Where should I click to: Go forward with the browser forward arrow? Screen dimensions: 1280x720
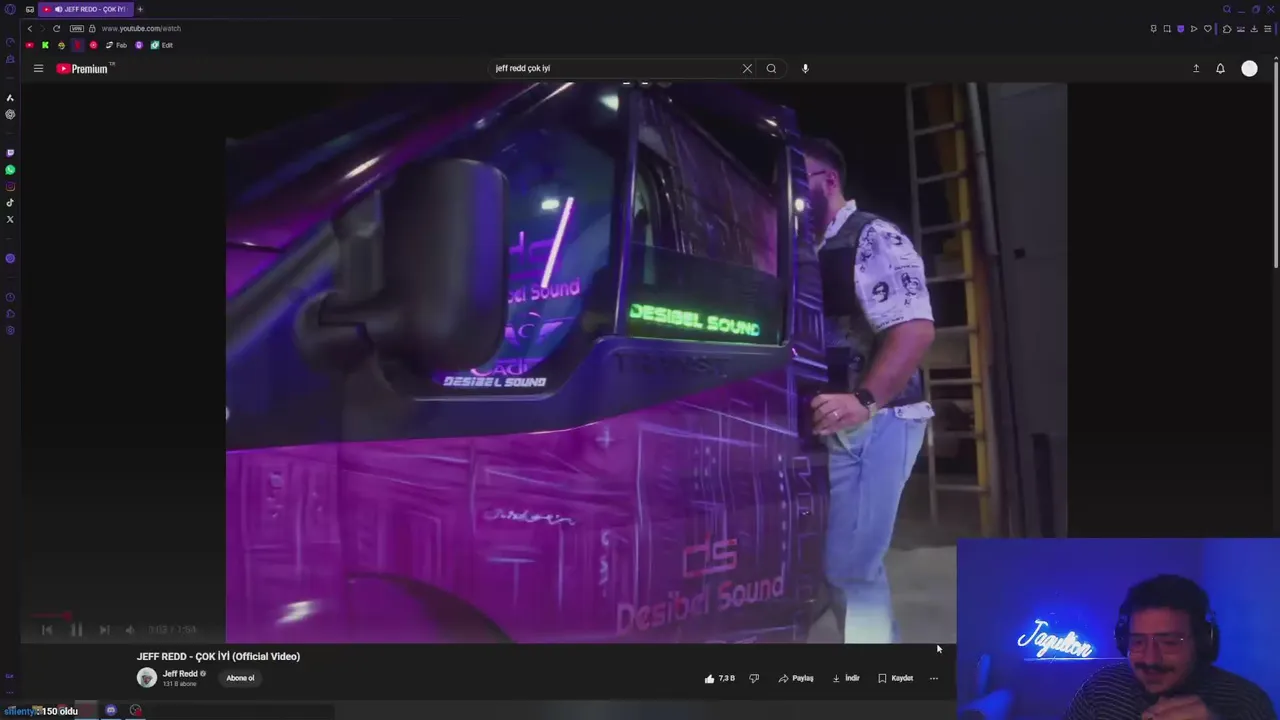click(43, 29)
